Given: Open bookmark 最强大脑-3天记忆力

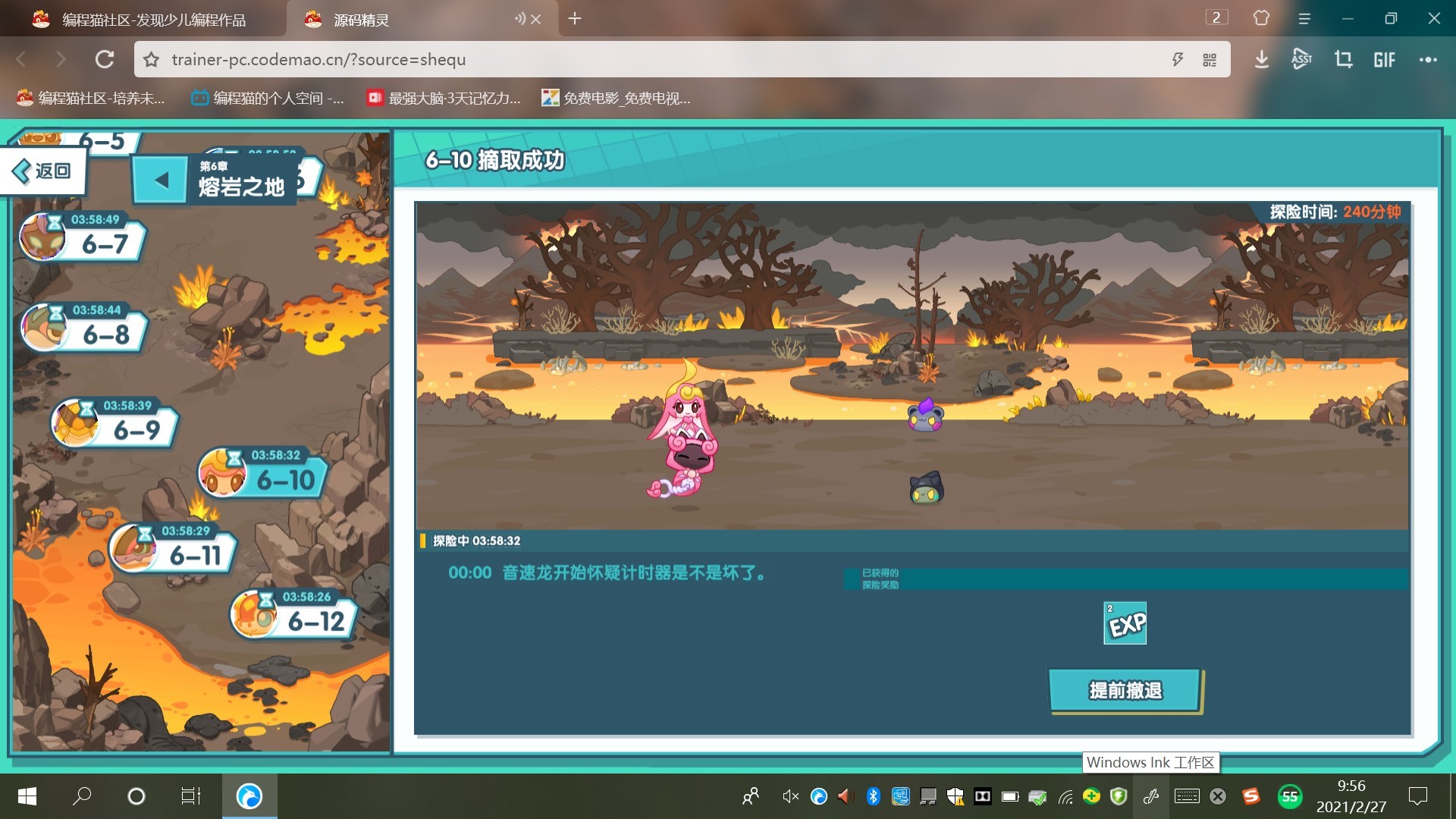Looking at the screenshot, I should coord(444,98).
